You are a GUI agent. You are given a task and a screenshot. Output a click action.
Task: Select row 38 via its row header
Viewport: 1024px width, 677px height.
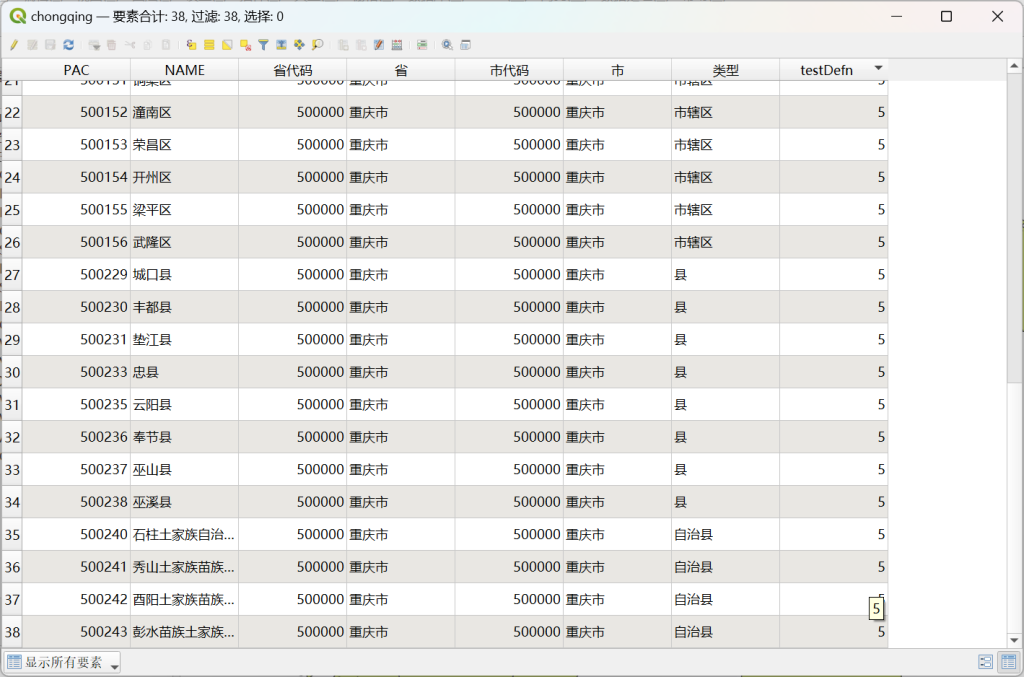[12, 632]
